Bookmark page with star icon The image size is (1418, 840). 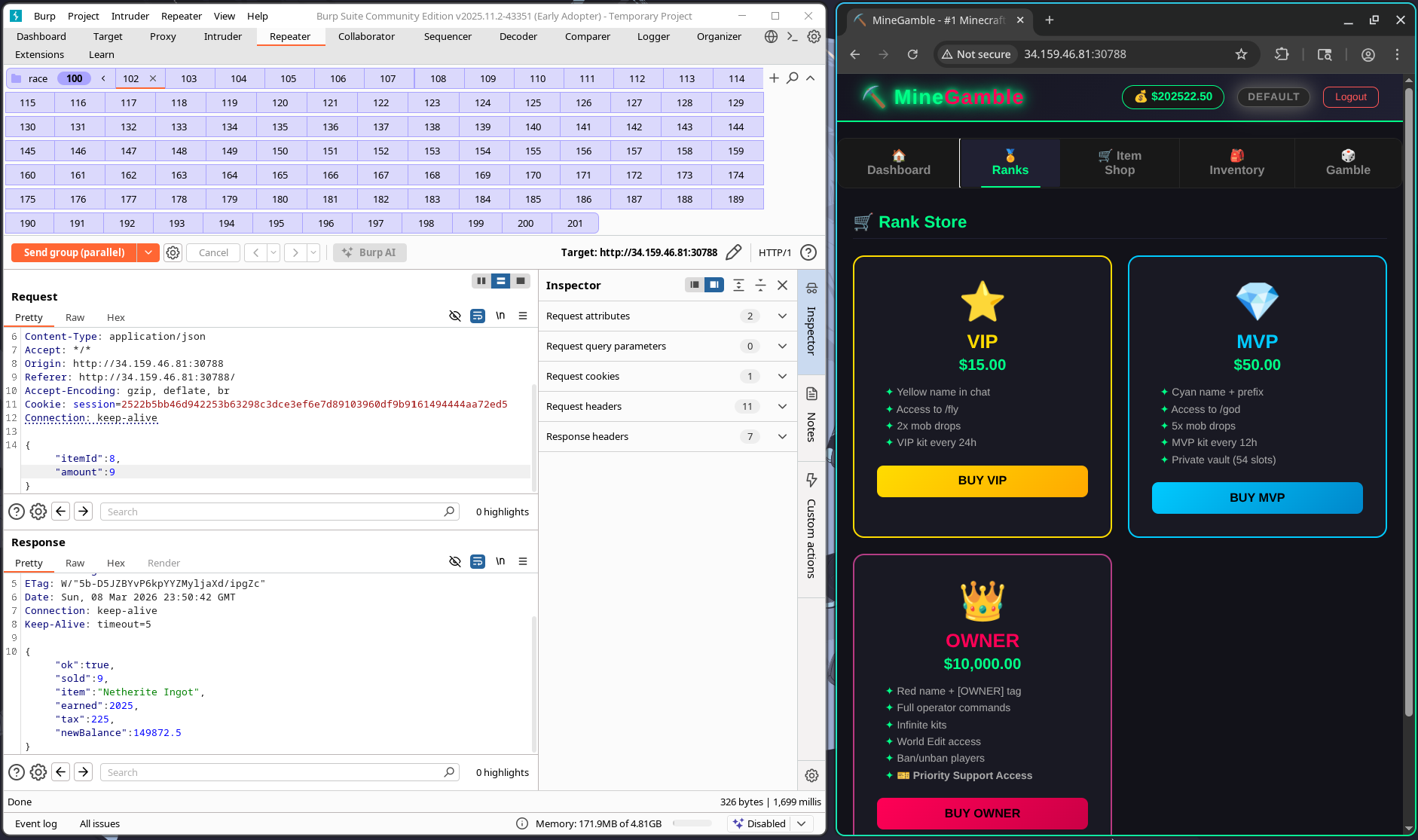click(1241, 54)
